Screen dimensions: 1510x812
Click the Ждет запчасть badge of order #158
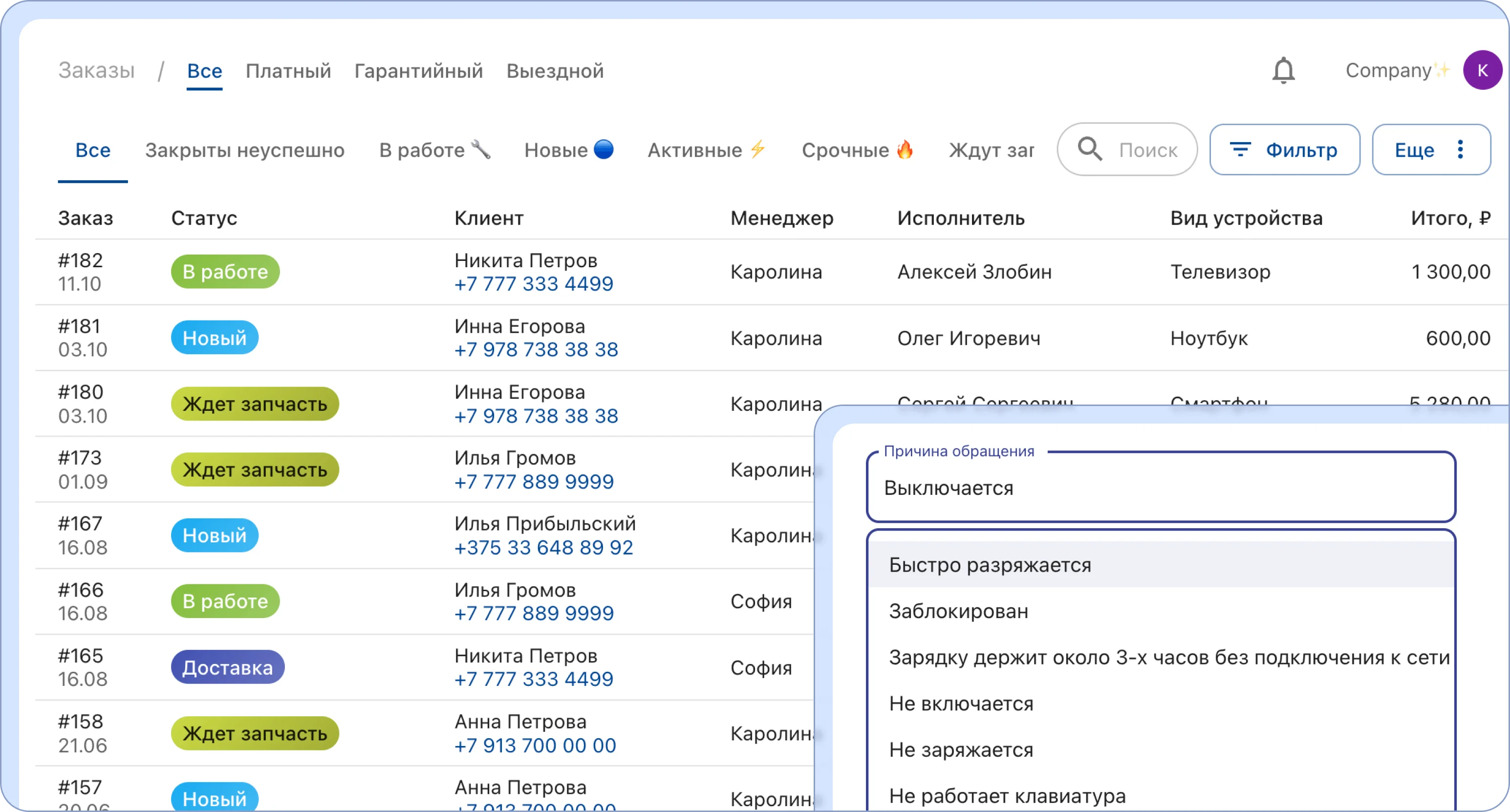(x=255, y=733)
